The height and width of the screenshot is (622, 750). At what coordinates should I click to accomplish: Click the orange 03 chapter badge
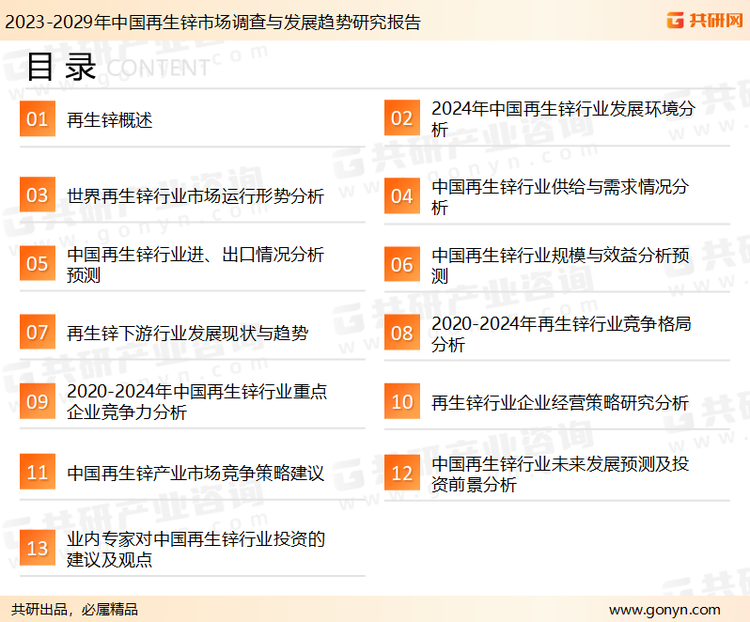(x=37, y=195)
